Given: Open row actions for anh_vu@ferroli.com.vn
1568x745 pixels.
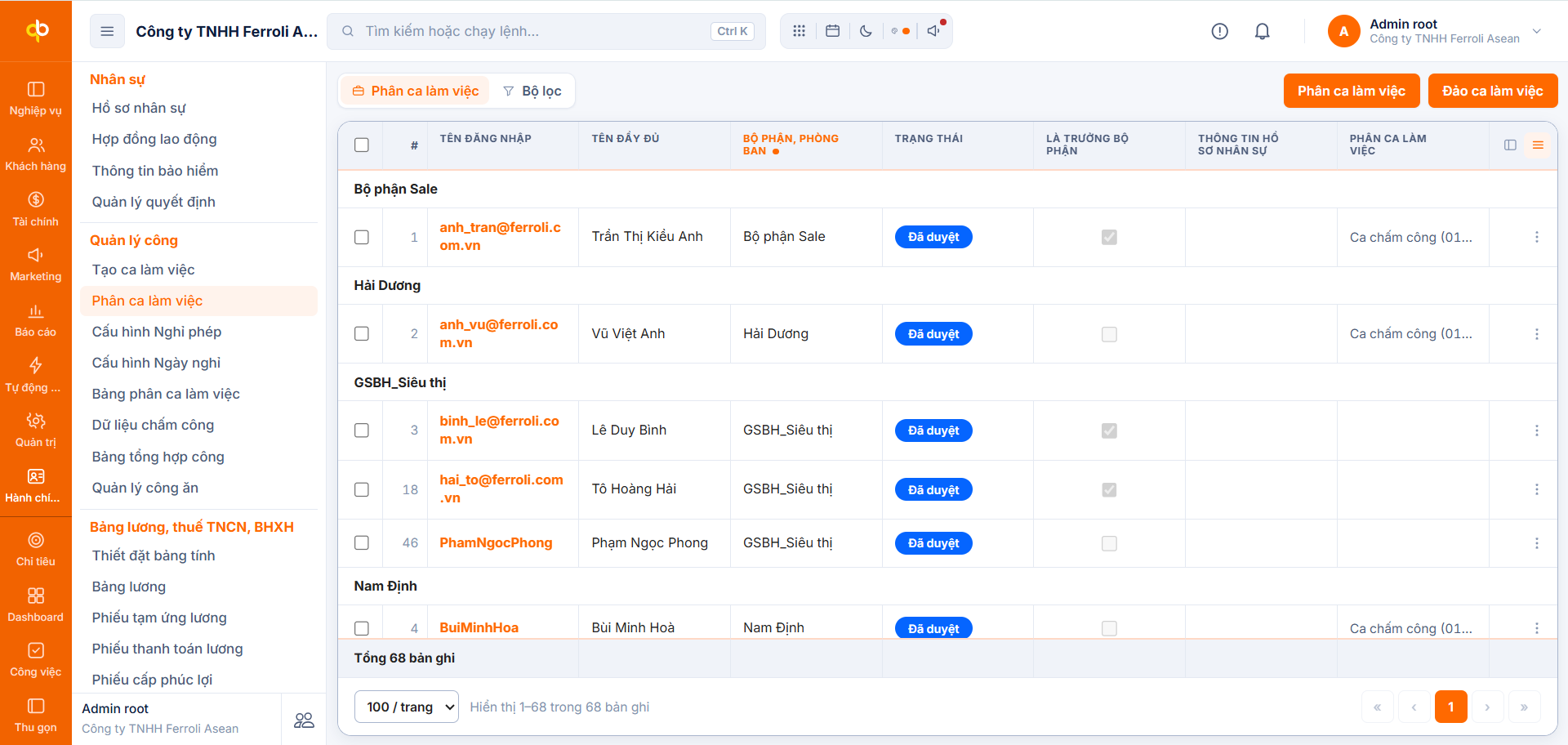Looking at the screenshot, I should [1536, 333].
